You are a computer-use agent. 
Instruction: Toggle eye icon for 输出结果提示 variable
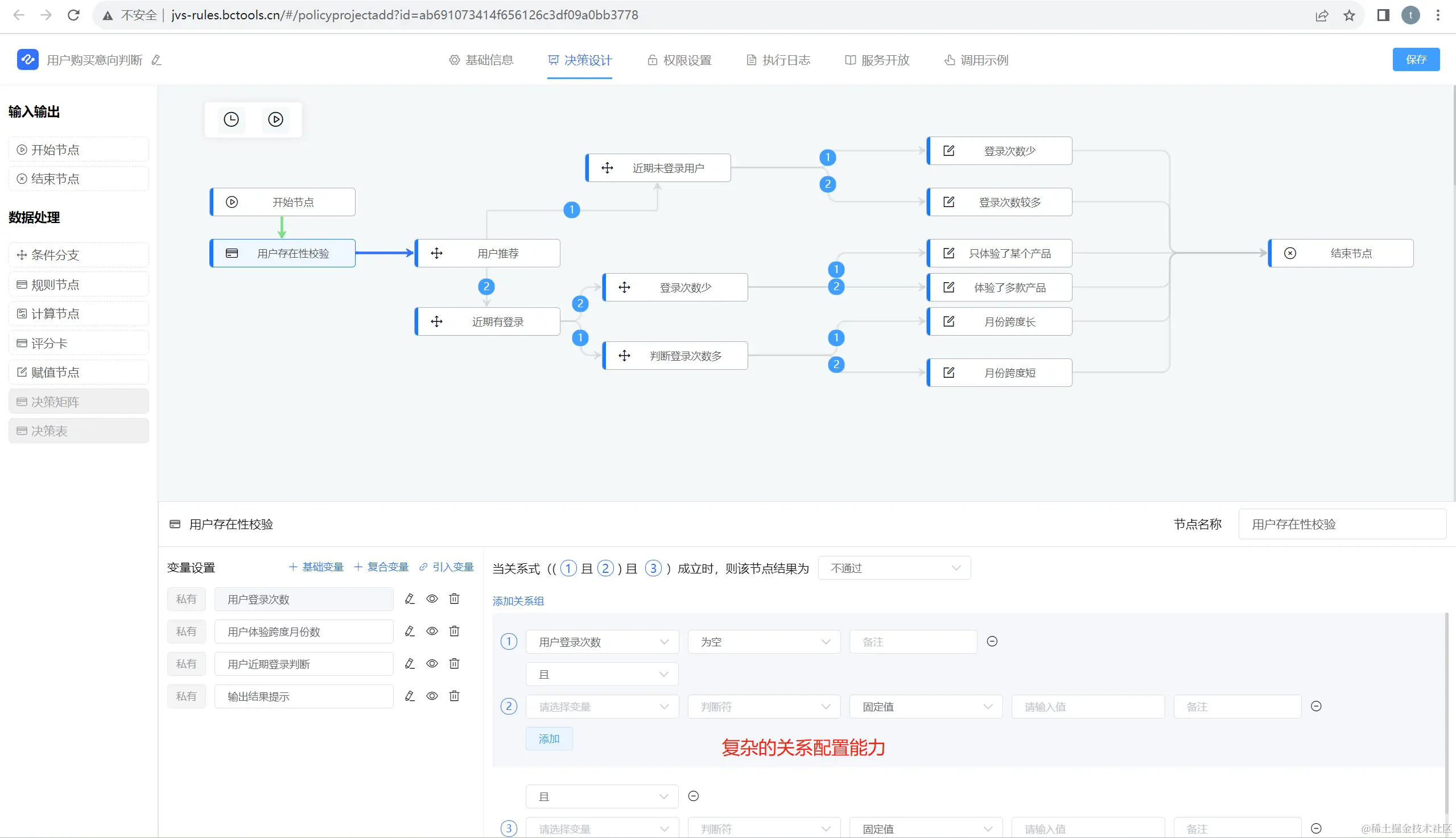(x=432, y=696)
